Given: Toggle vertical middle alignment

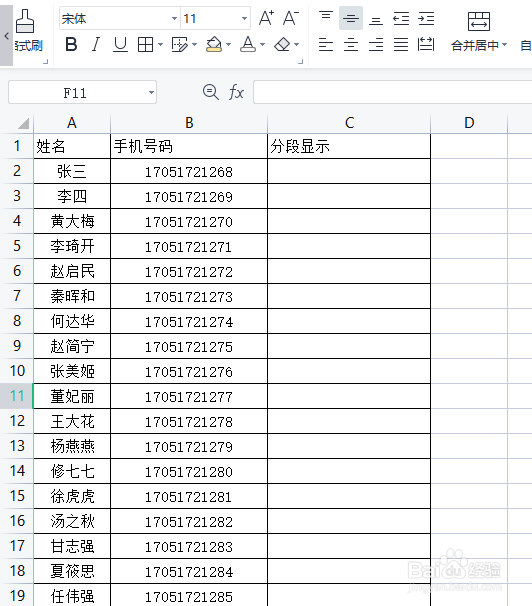Looking at the screenshot, I should click(x=351, y=18).
